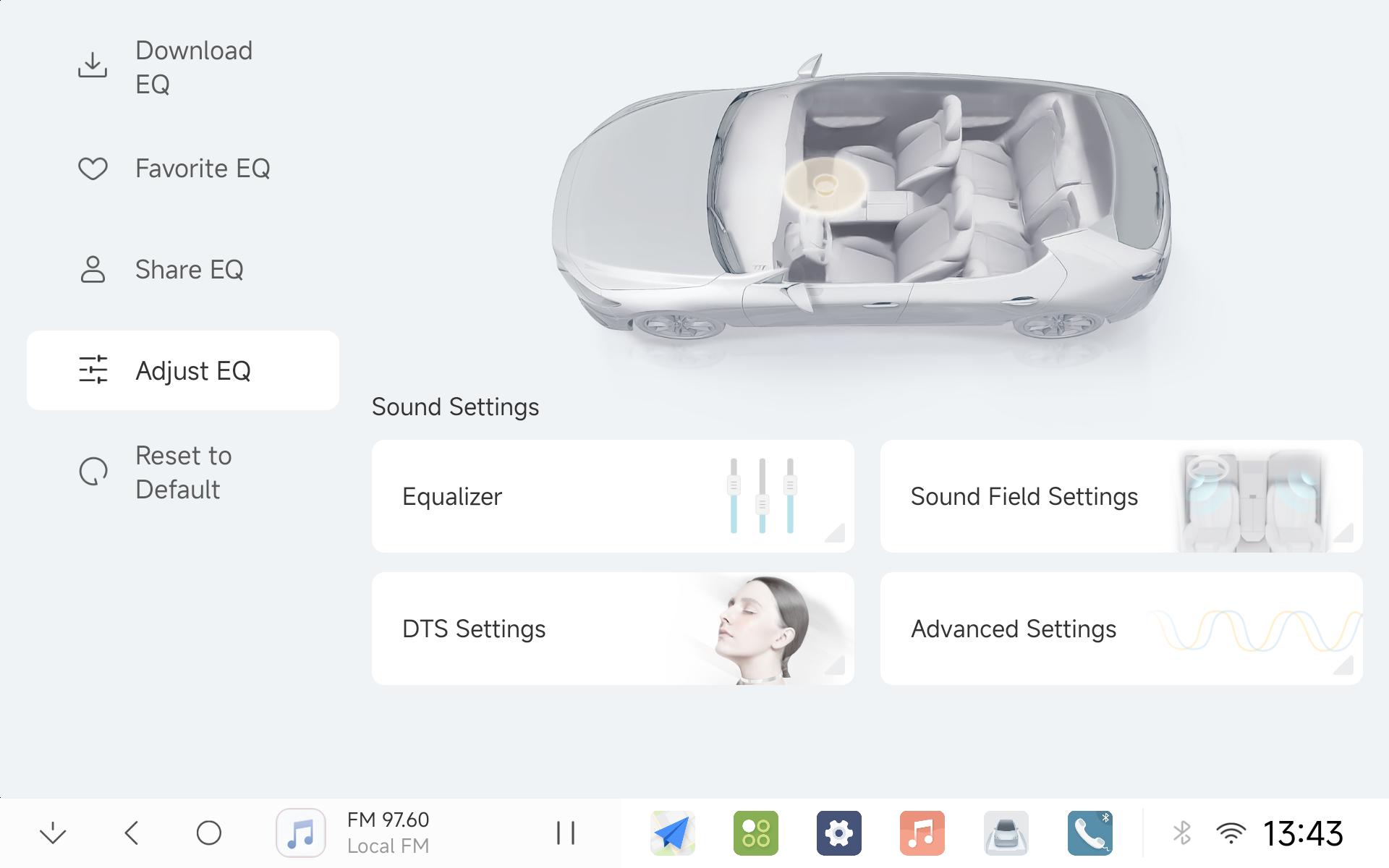Select Share EQ in sidebar
The image size is (1389, 868).
coord(182,270)
